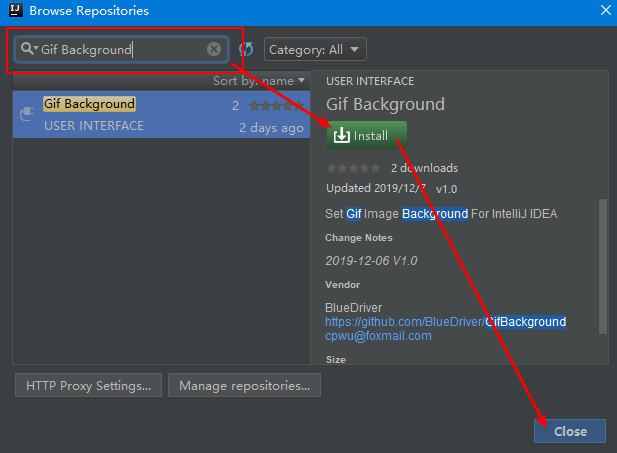
Task: Click the 'v1.0' version text
Action: pyautogui.click(x=446, y=189)
